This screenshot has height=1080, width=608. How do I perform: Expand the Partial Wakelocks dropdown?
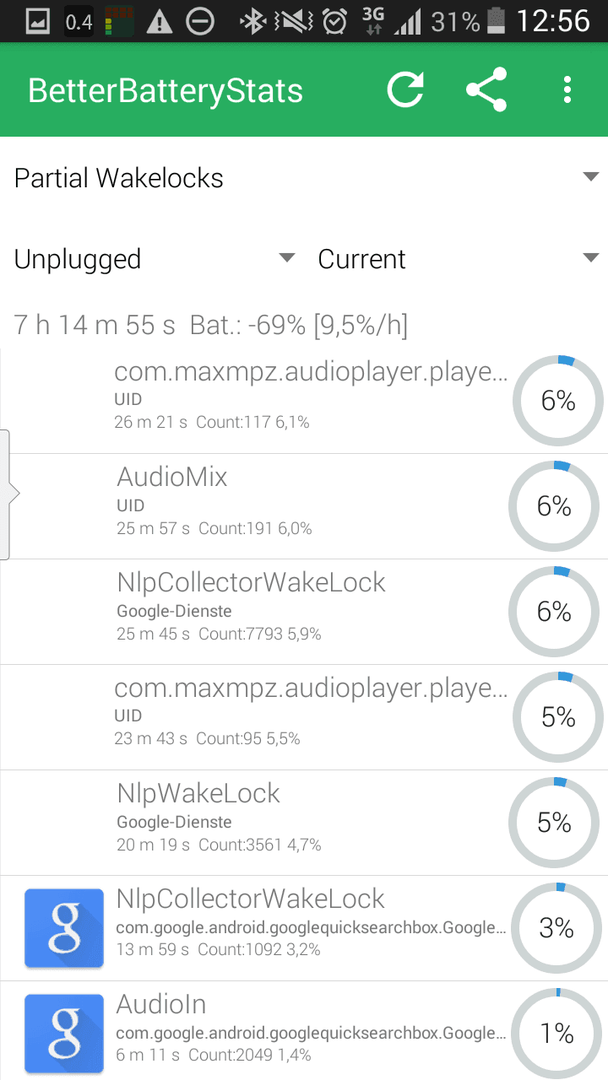304,178
